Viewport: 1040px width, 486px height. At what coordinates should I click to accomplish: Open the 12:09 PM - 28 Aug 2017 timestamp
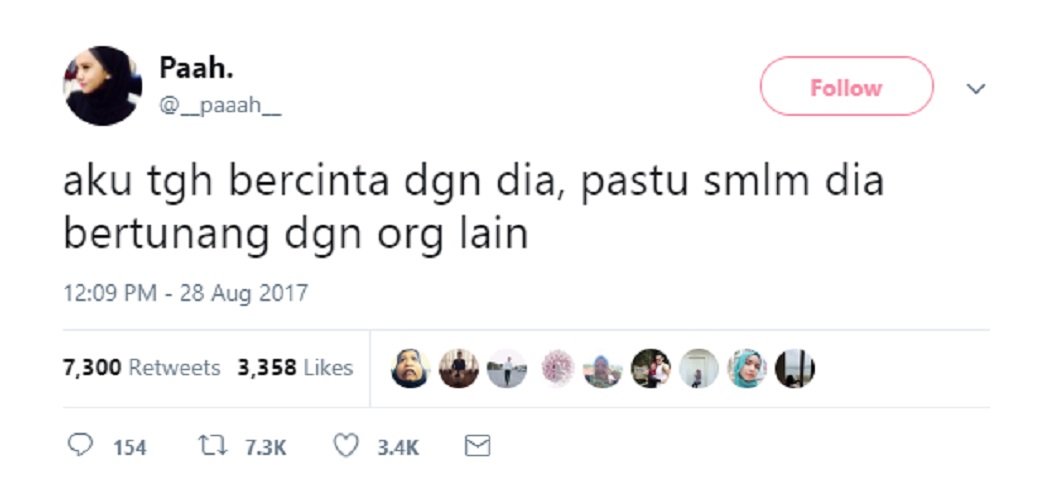pos(186,292)
